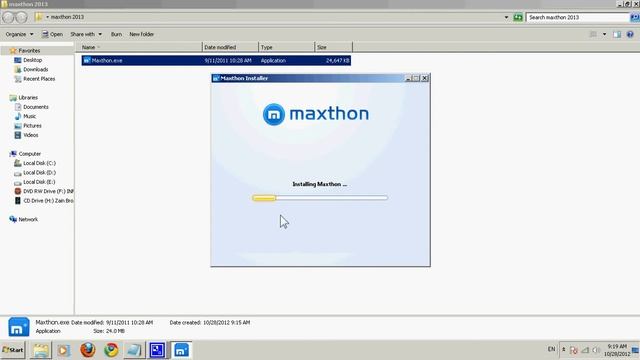This screenshot has width=640, height=360.
Task: Toggle the preview pane icon
Action: tap(617, 34)
